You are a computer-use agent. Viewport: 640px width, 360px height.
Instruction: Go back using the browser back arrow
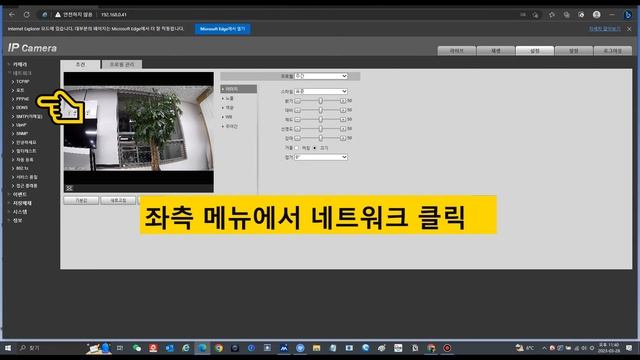pyautogui.click(x=12, y=15)
